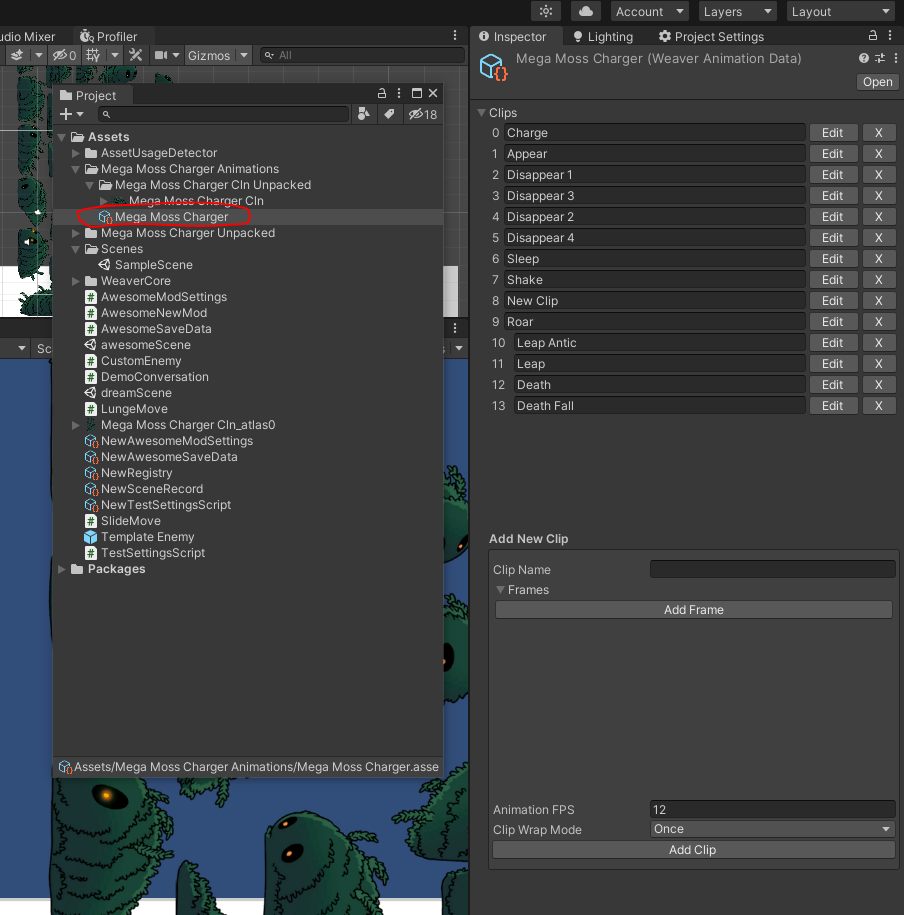Click the Search by Type icon in Project

pos(366,115)
